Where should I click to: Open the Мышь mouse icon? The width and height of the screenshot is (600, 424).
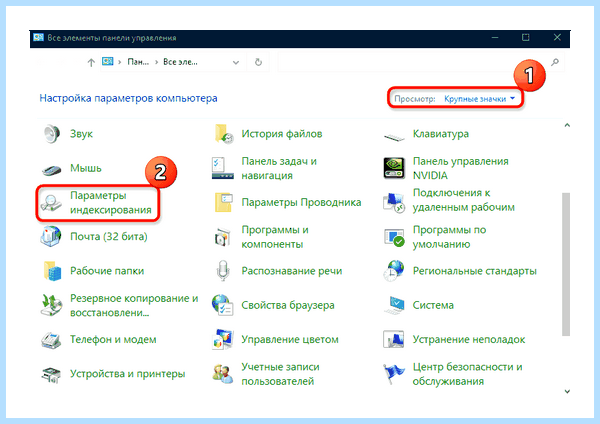point(51,169)
